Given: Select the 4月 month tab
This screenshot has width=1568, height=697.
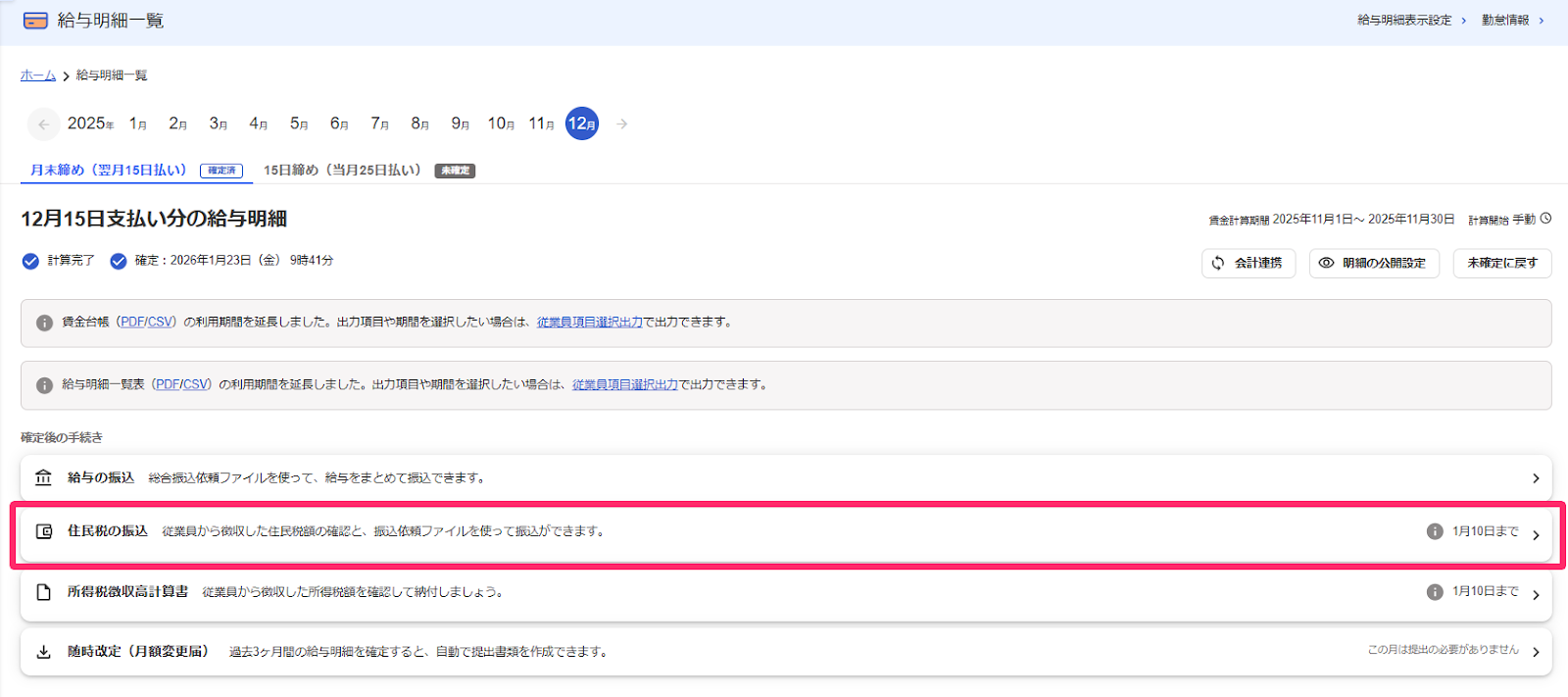Looking at the screenshot, I should point(259,124).
